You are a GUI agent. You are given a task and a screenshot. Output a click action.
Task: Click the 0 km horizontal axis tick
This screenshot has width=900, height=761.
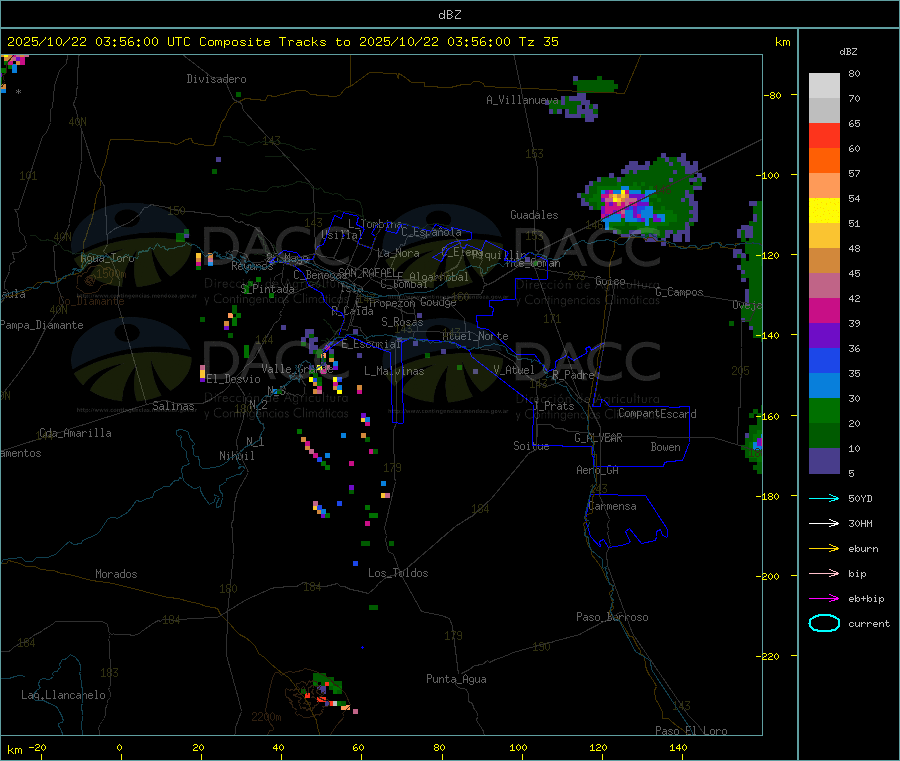coord(119,747)
